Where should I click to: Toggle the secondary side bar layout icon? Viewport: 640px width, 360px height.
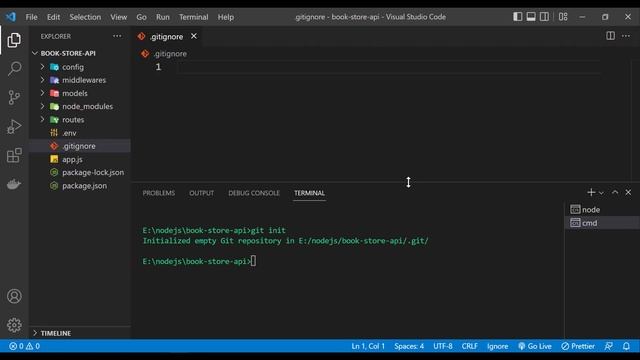point(544,17)
